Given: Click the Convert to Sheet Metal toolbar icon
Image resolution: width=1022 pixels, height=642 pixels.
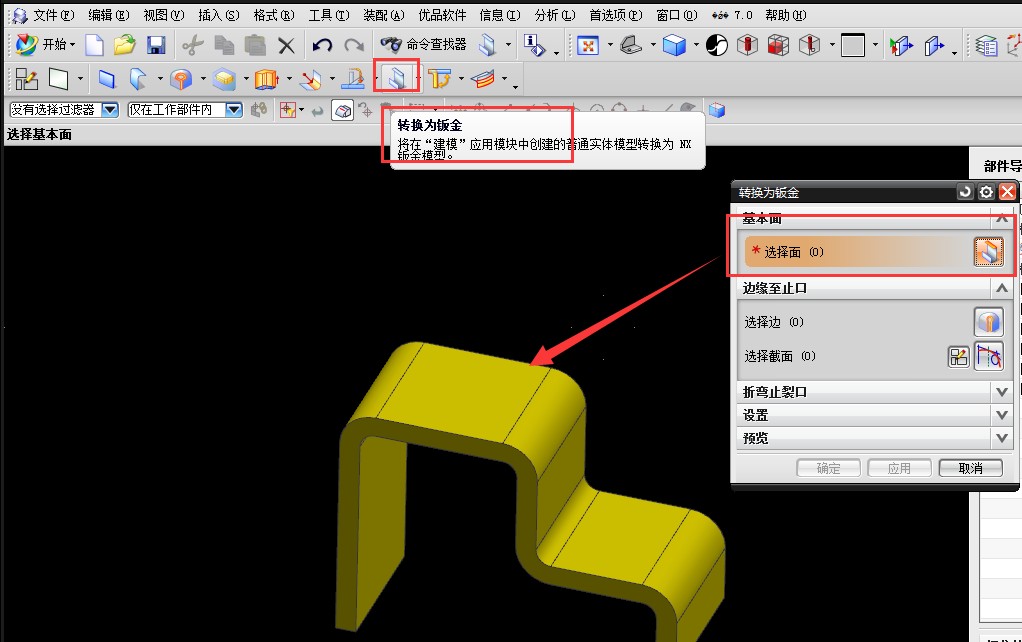Looking at the screenshot, I should click(396, 79).
